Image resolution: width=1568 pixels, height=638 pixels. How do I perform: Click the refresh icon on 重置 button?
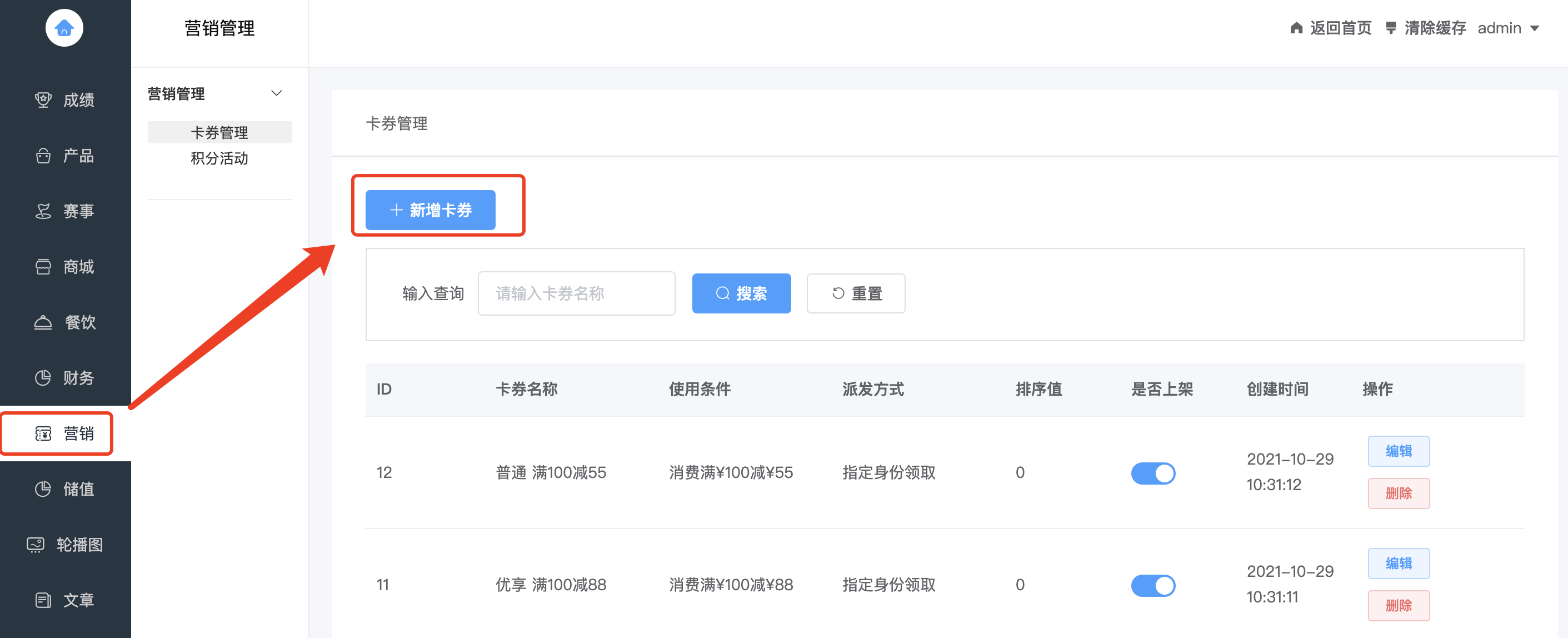pyautogui.click(x=838, y=293)
